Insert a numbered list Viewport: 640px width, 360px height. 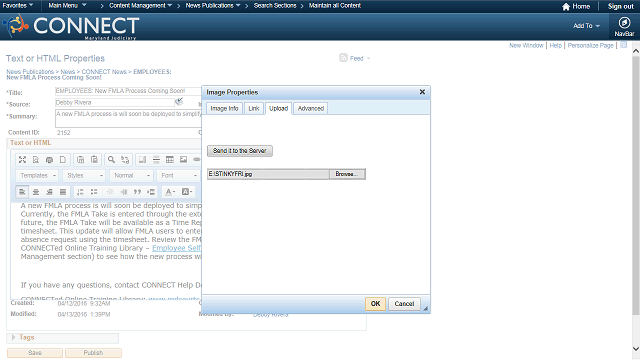pos(80,192)
